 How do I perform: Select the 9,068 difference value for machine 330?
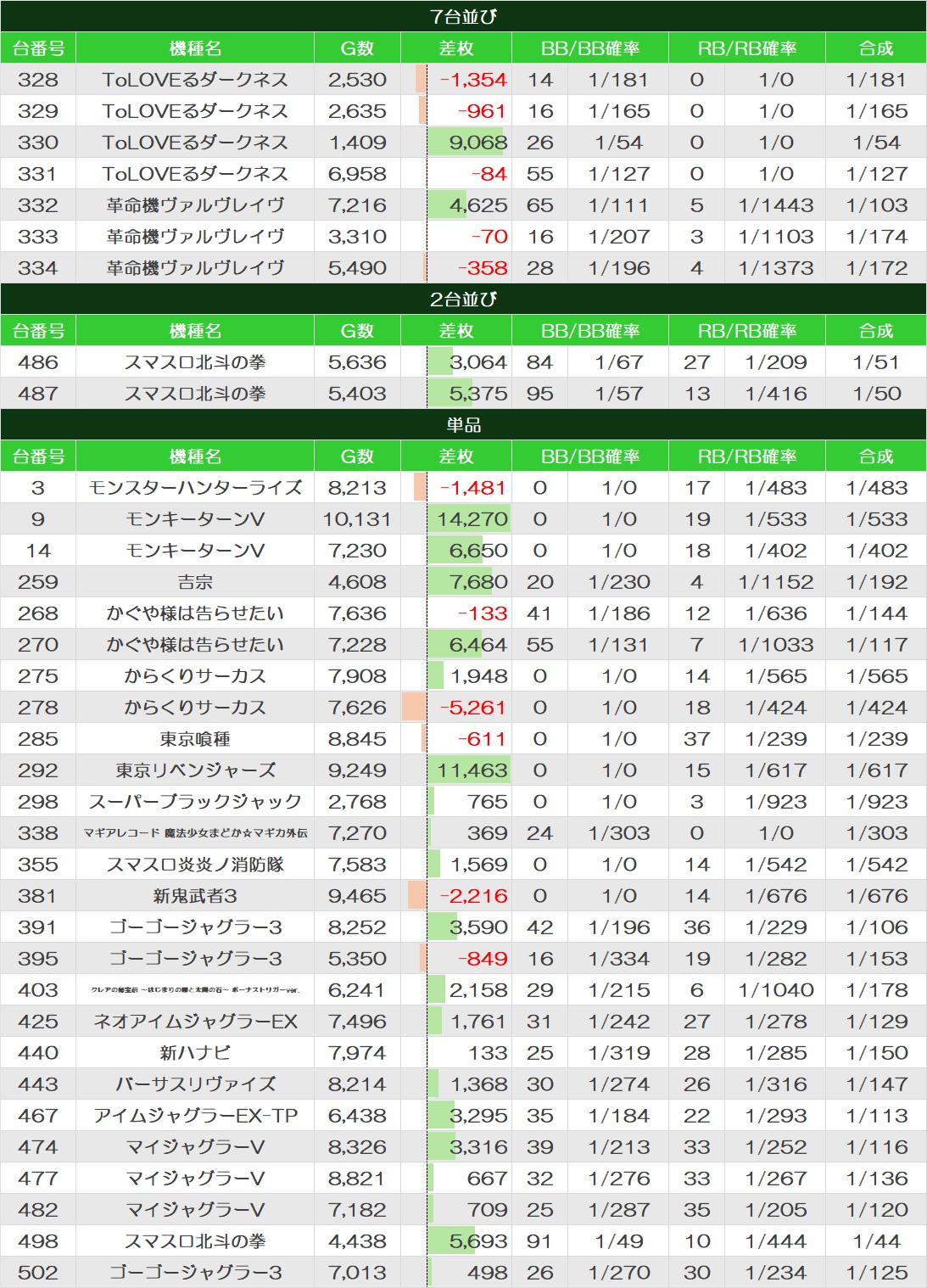(x=478, y=143)
